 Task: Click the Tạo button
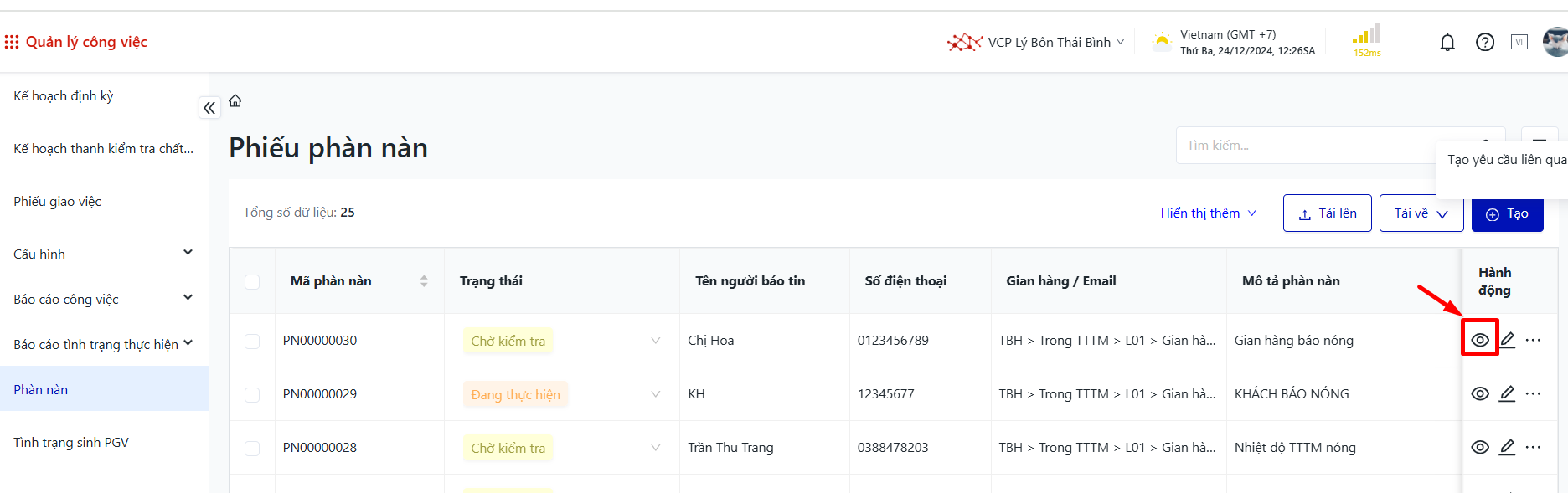coord(1507,213)
